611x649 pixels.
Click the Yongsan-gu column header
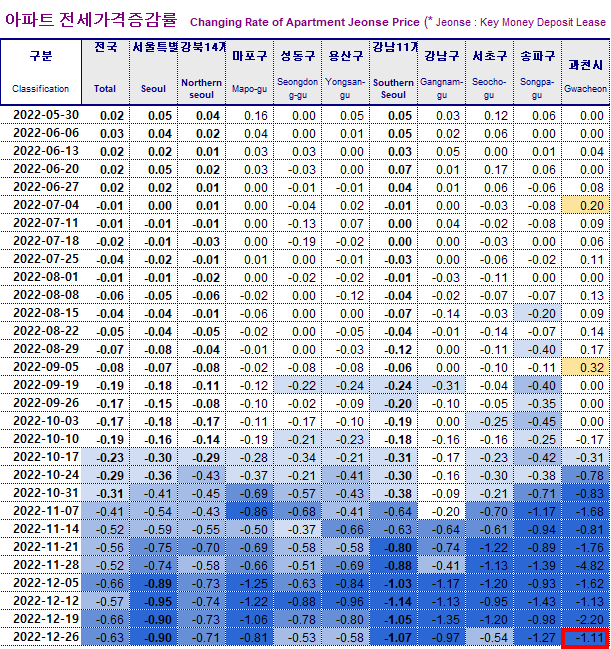point(346,72)
